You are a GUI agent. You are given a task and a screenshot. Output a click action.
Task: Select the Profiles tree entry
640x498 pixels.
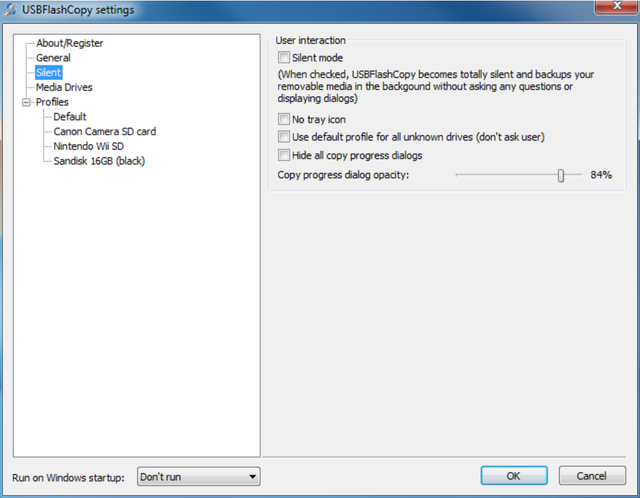click(52, 102)
